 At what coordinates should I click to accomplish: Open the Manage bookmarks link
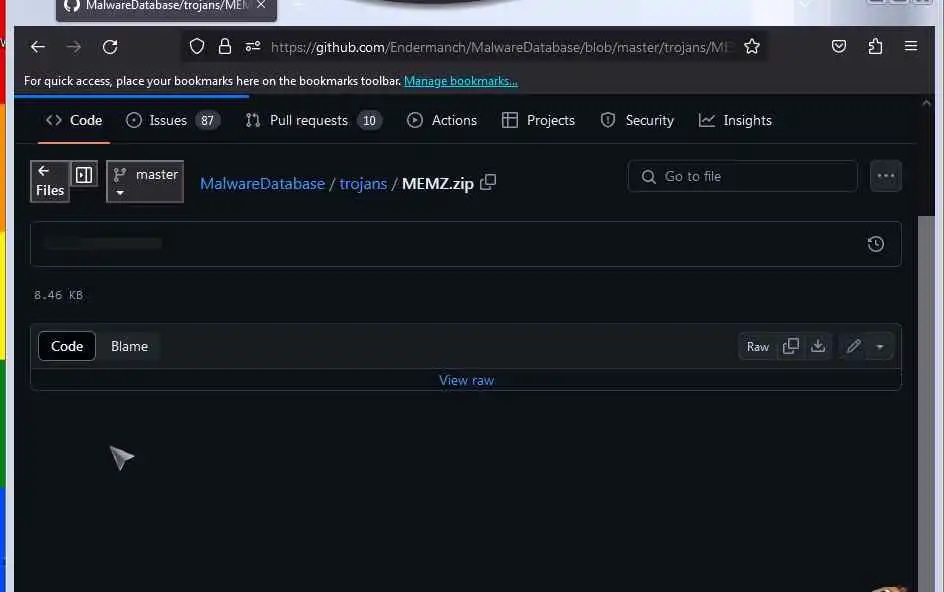[x=461, y=81]
